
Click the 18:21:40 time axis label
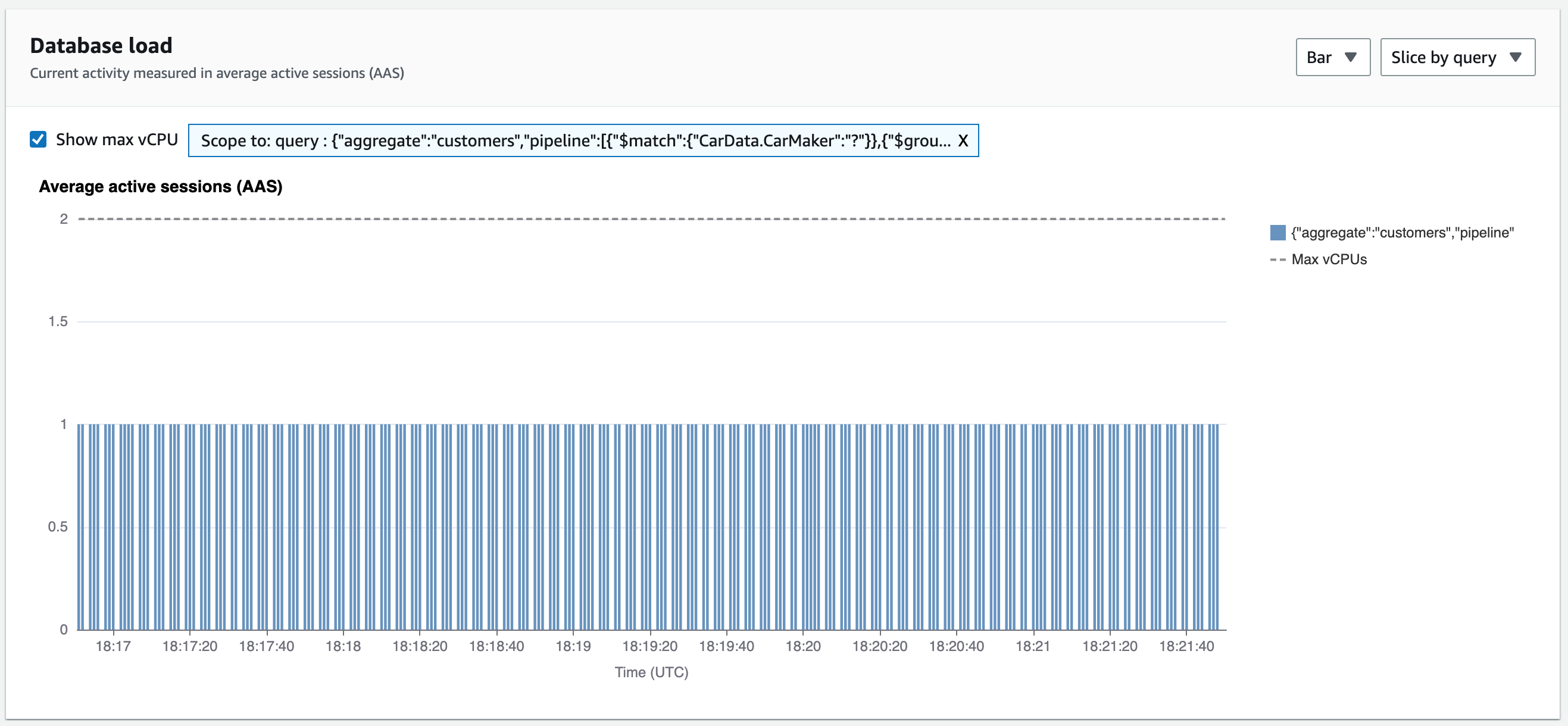1186,646
